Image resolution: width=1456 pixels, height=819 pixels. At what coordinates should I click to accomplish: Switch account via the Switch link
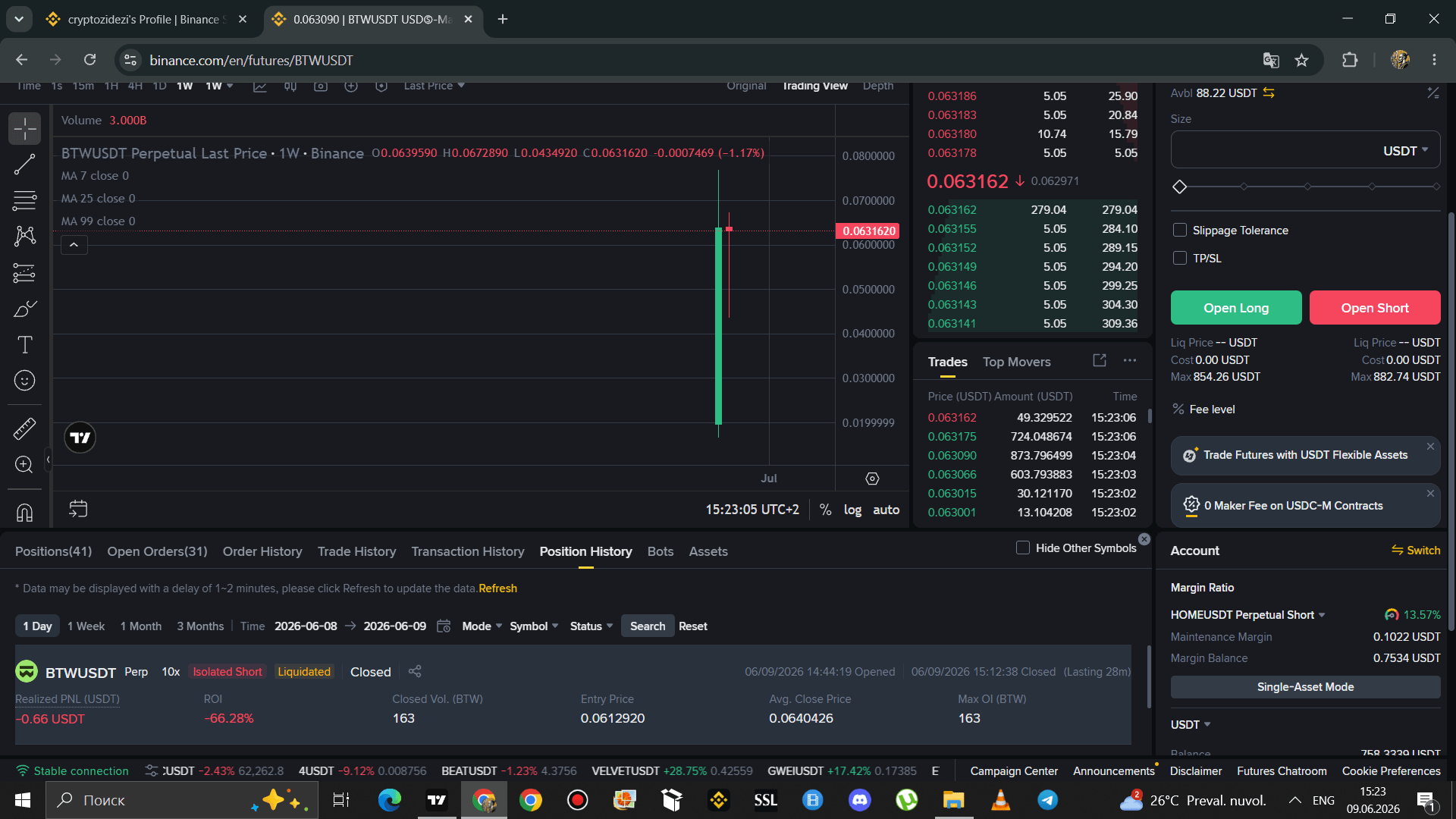pos(1416,550)
